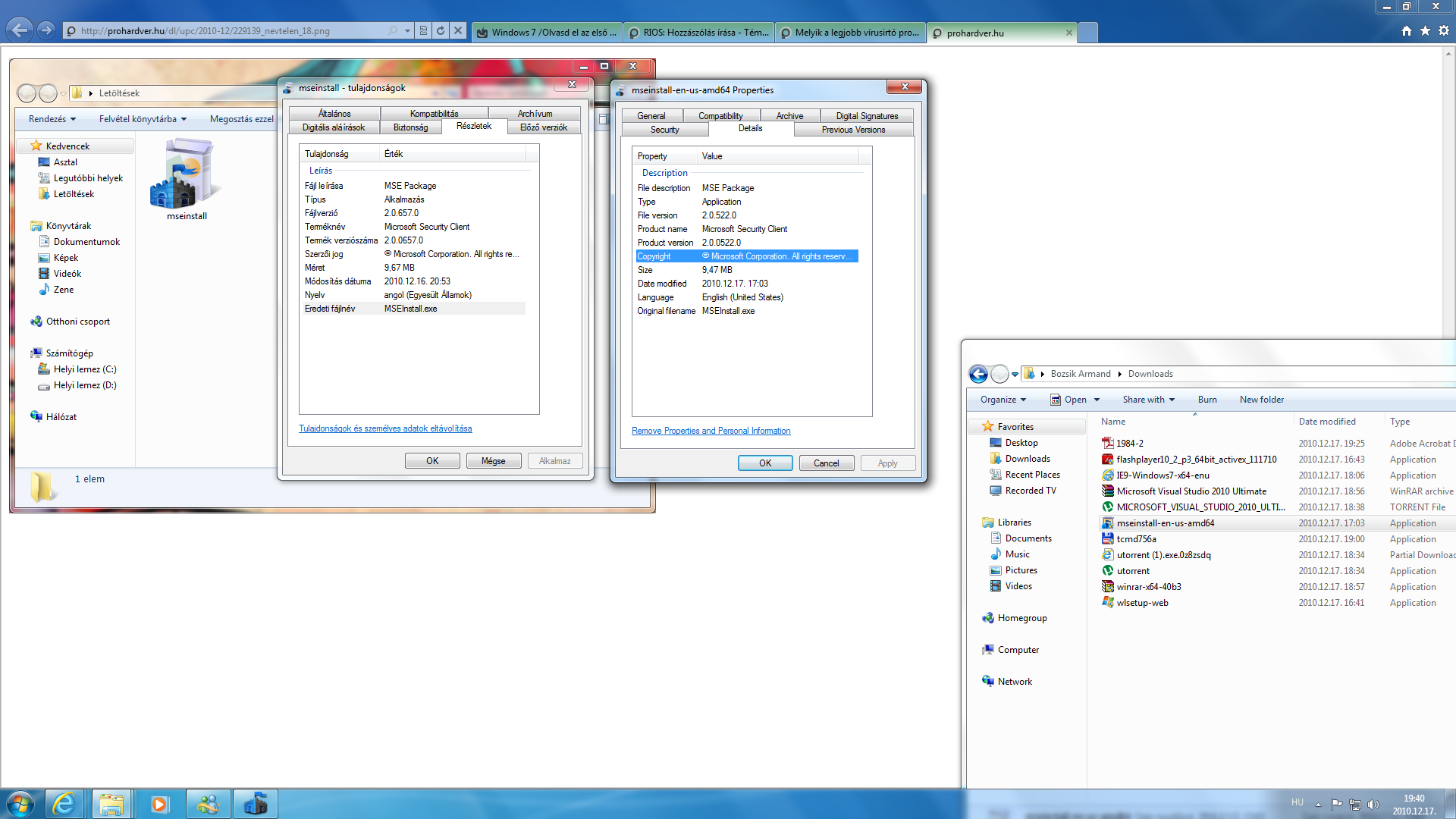Image resolution: width=1456 pixels, height=819 pixels.
Task: Click the IE compatibility view icon
Action: (x=423, y=31)
